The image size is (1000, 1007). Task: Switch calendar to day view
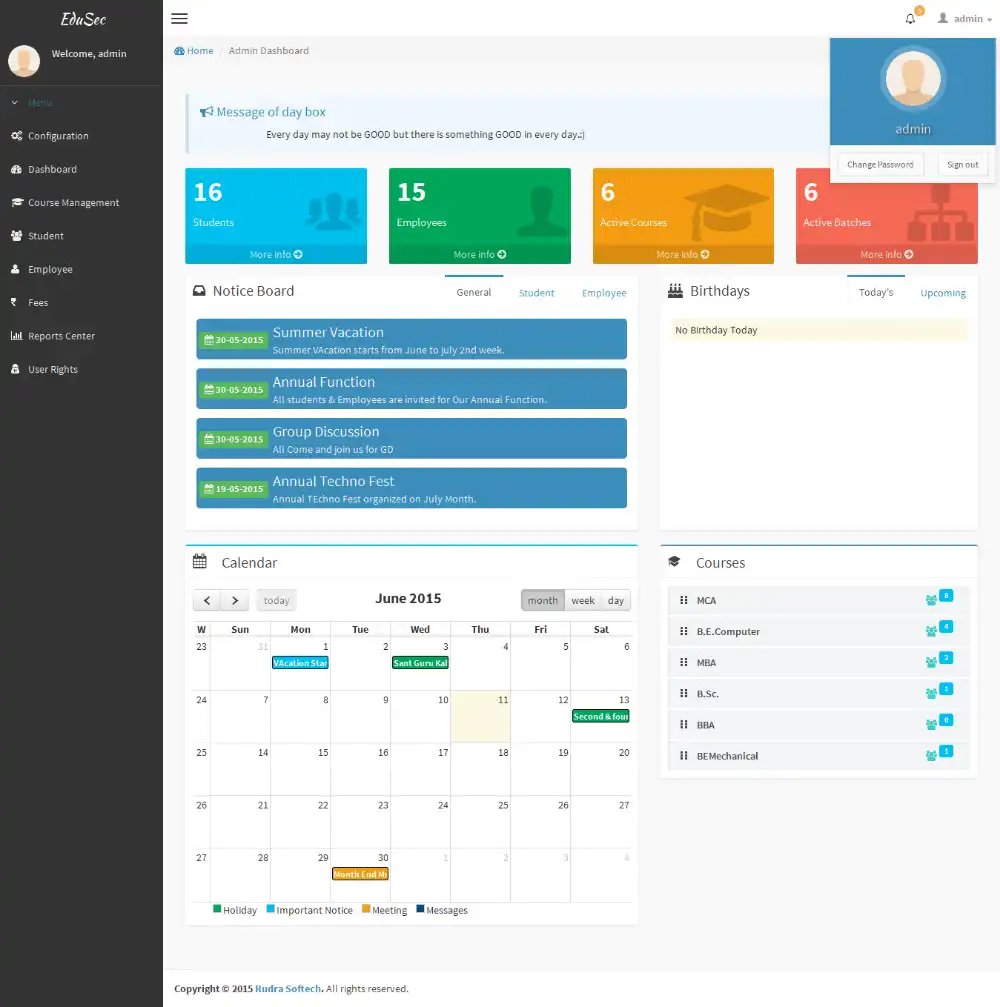coord(615,600)
